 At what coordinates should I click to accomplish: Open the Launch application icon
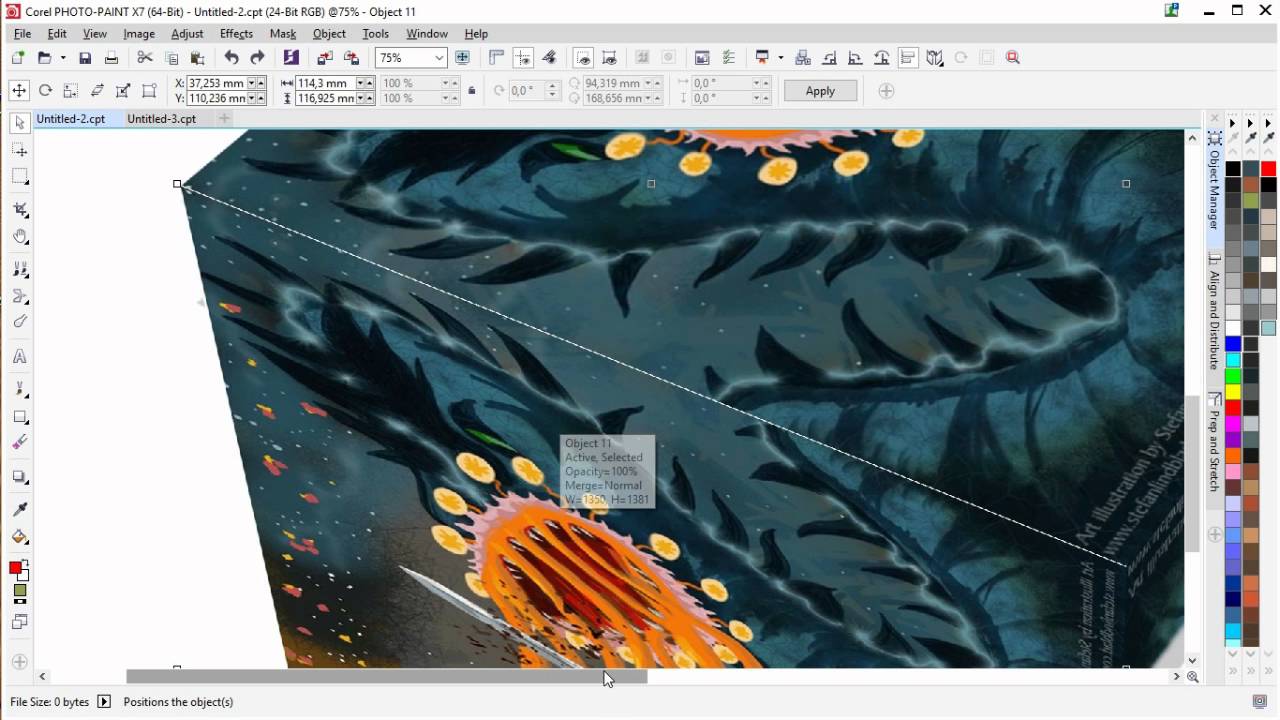pos(291,57)
